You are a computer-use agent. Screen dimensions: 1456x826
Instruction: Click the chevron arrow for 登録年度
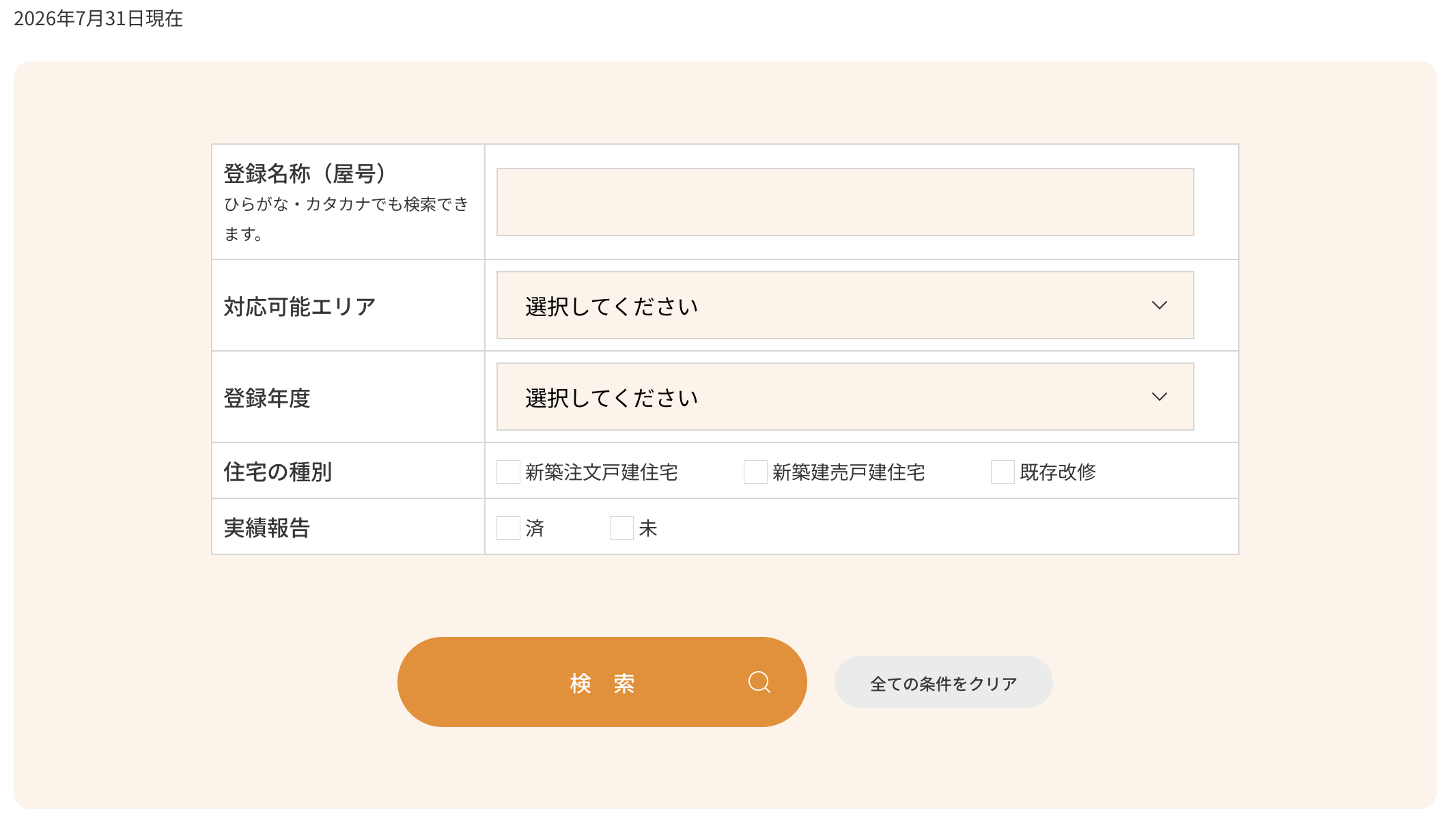tap(1159, 397)
